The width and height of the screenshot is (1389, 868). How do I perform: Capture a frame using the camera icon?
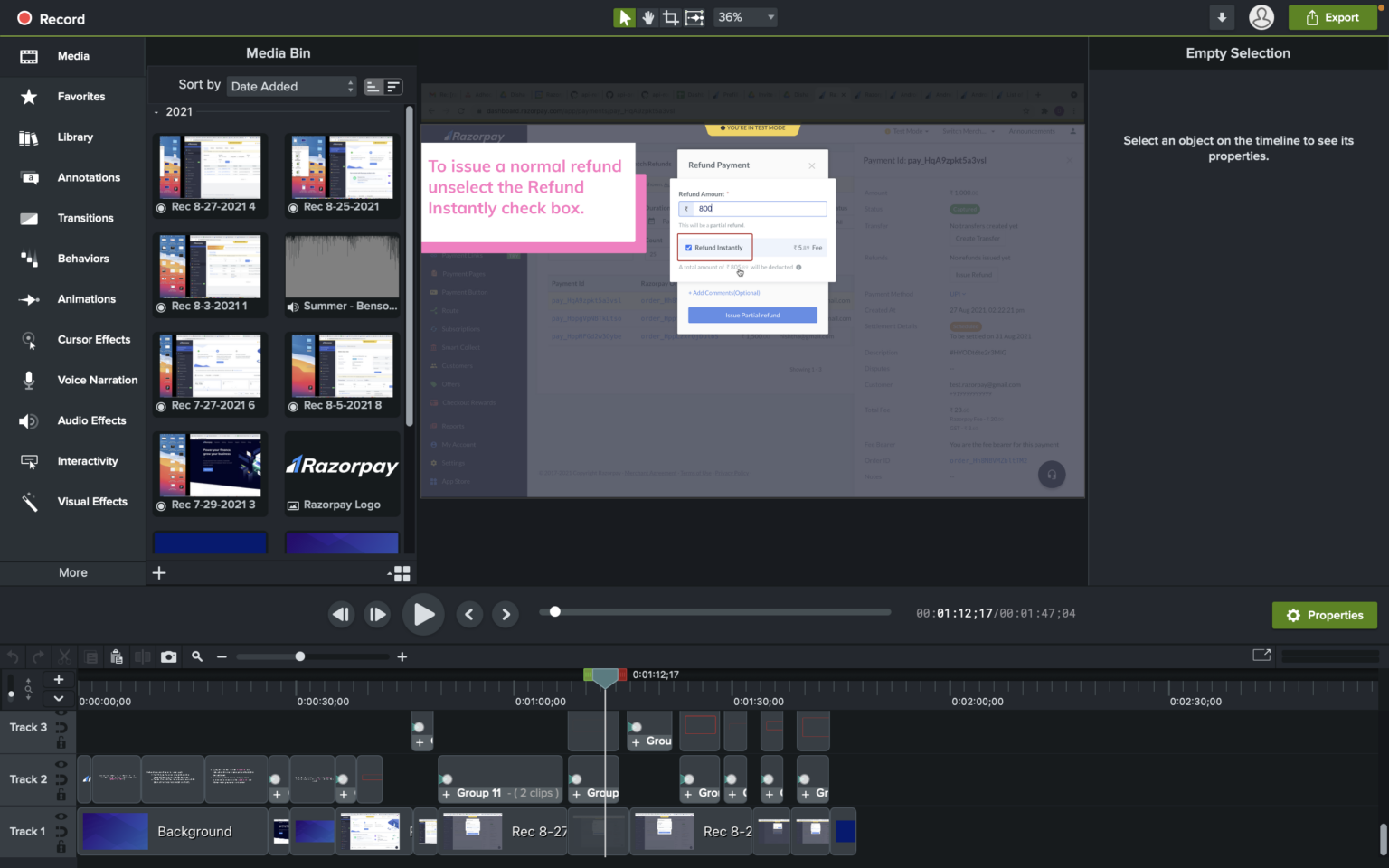coord(168,656)
